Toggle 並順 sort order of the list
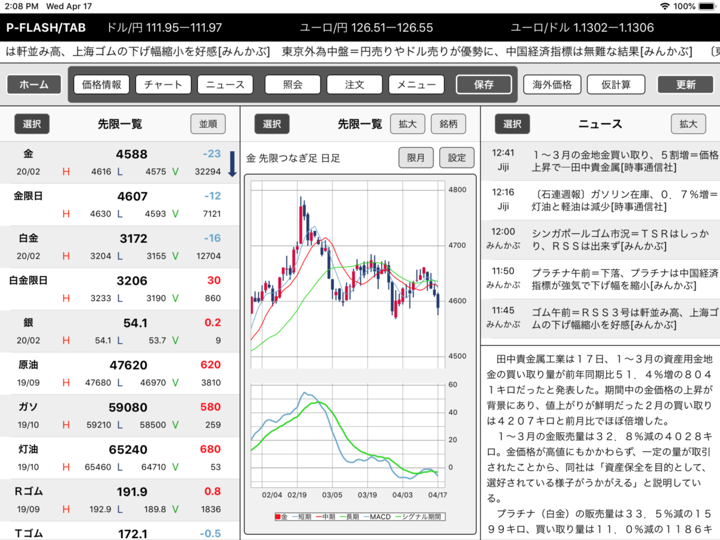 (208, 124)
